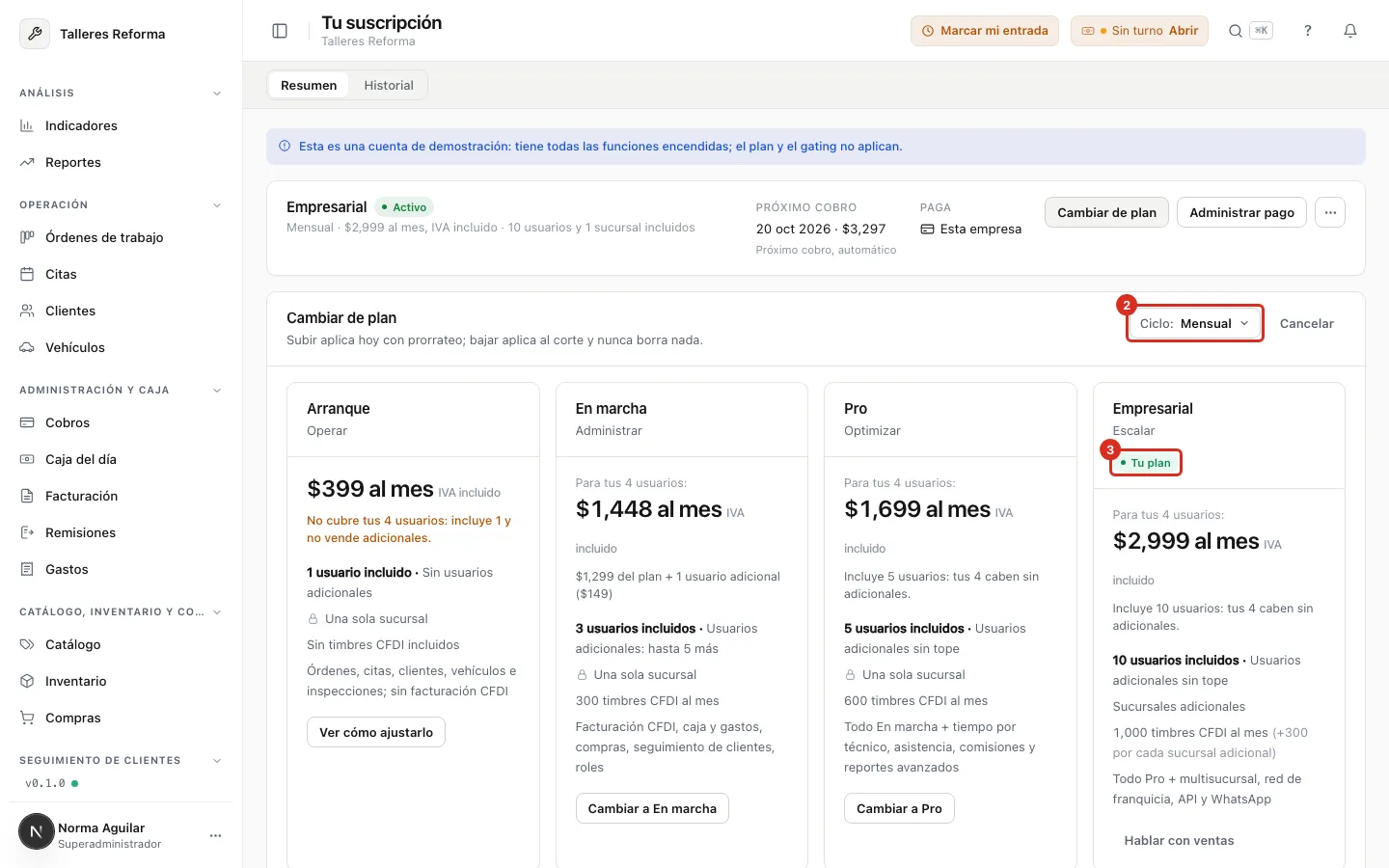Click the v0.1.0 version label
Screen dimensions: 1389x868
point(45,783)
